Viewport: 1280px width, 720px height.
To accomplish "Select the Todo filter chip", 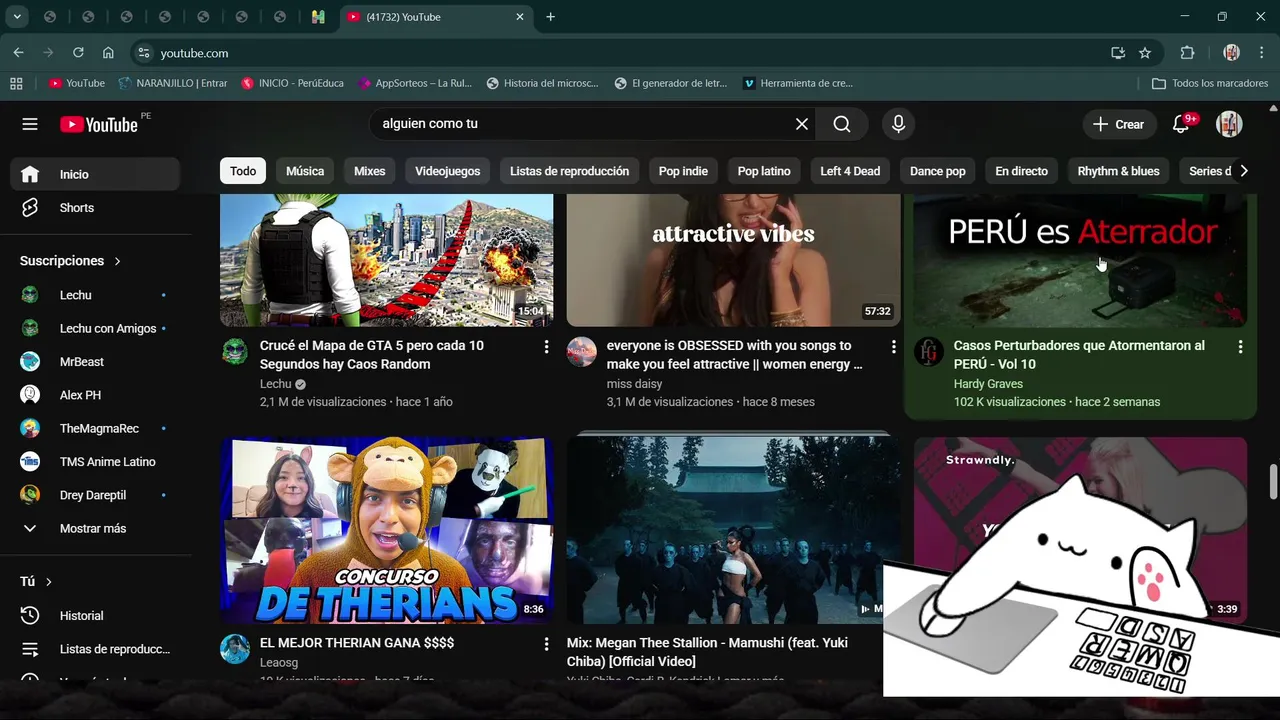I will pos(243,171).
